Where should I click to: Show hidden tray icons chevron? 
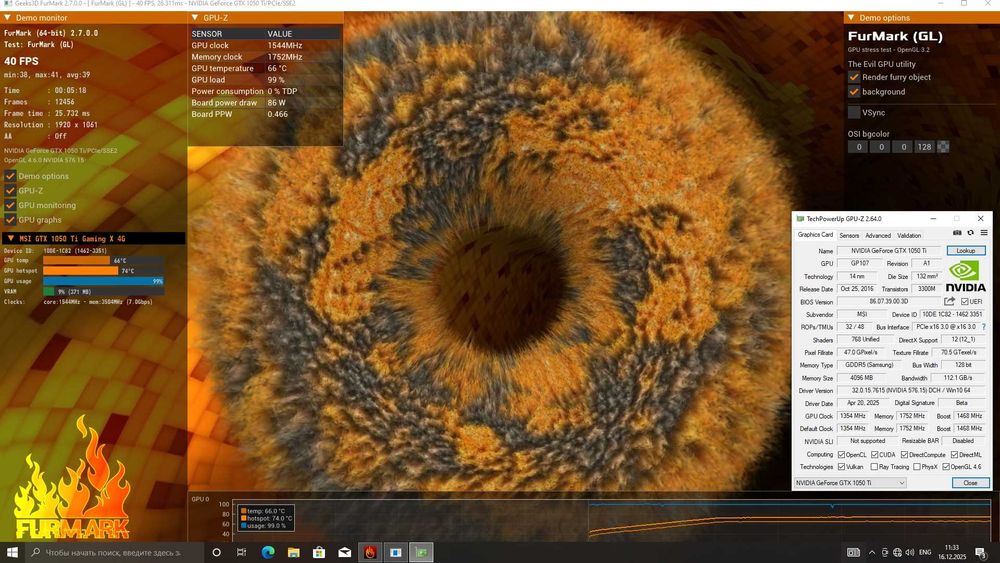tap(872, 552)
